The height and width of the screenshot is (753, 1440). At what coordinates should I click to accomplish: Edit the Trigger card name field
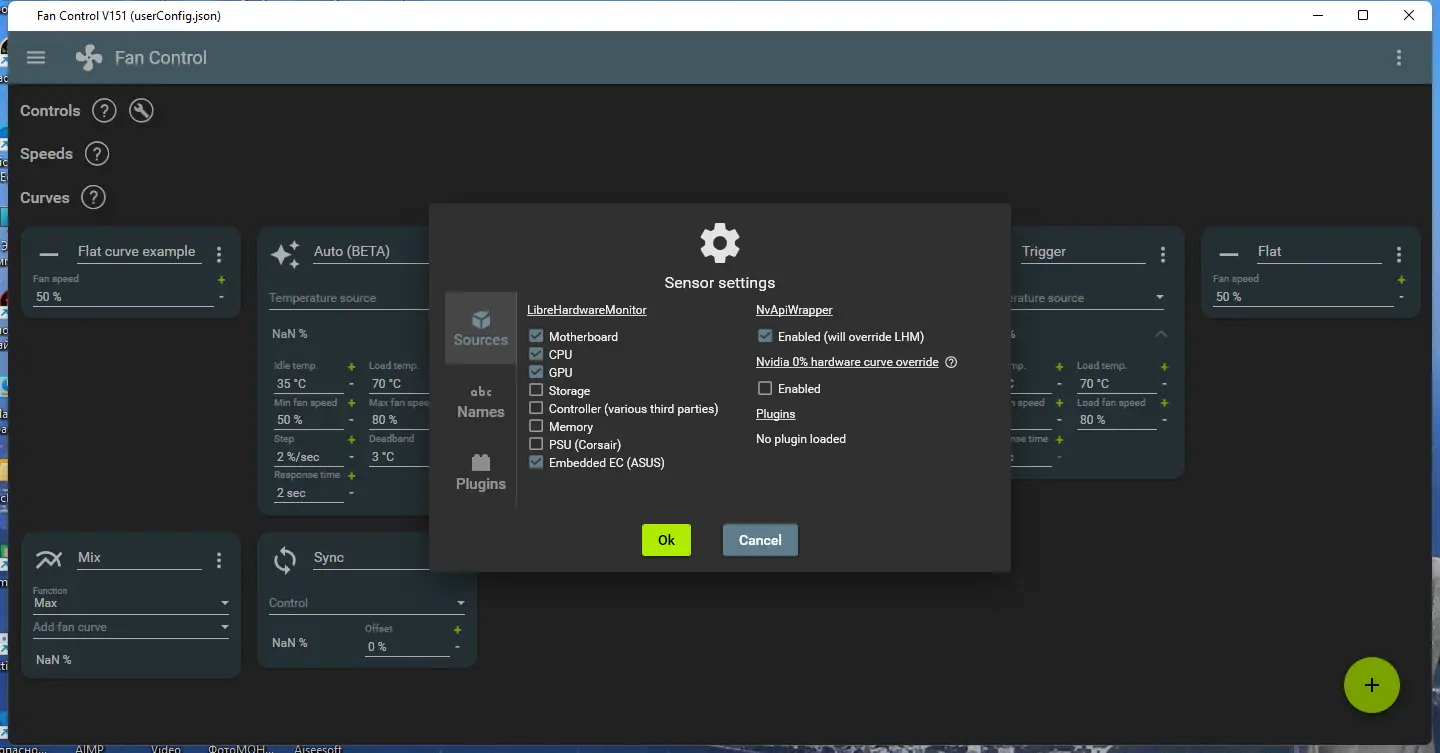[x=1083, y=252]
